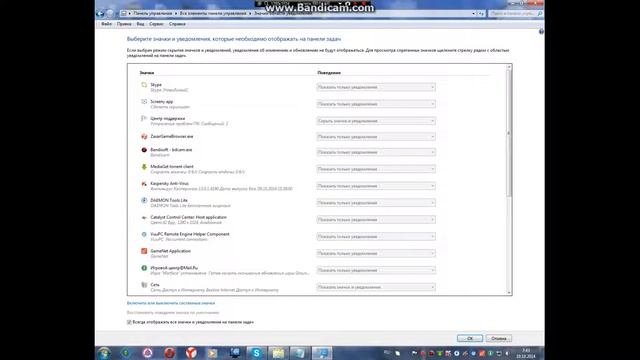Click the Catalyst Control Center icon
Image resolution: width=640 pixels, height=360 pixels.
[x=144, y=218]
